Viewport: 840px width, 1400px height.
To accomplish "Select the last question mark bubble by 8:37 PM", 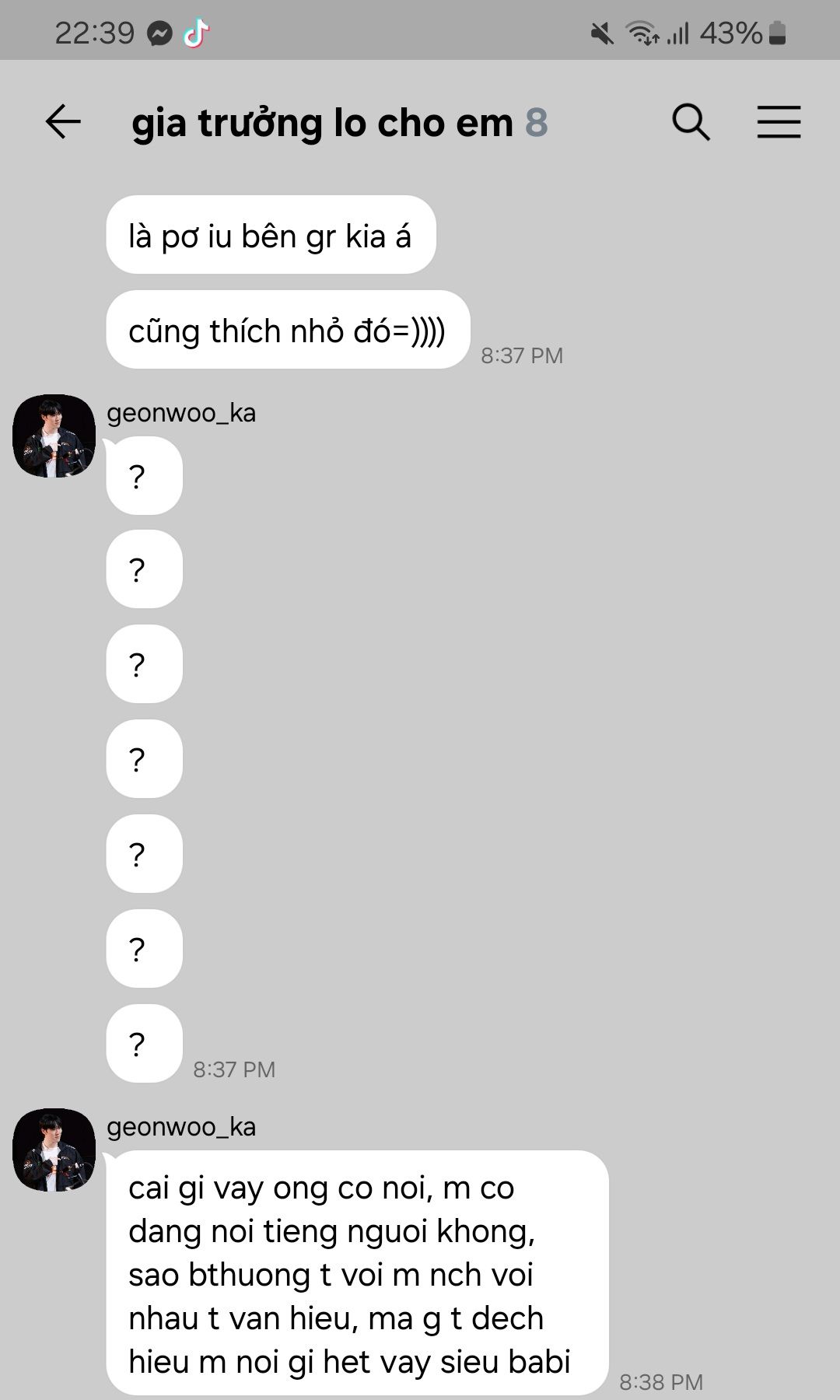I will tap(145, 1044).
